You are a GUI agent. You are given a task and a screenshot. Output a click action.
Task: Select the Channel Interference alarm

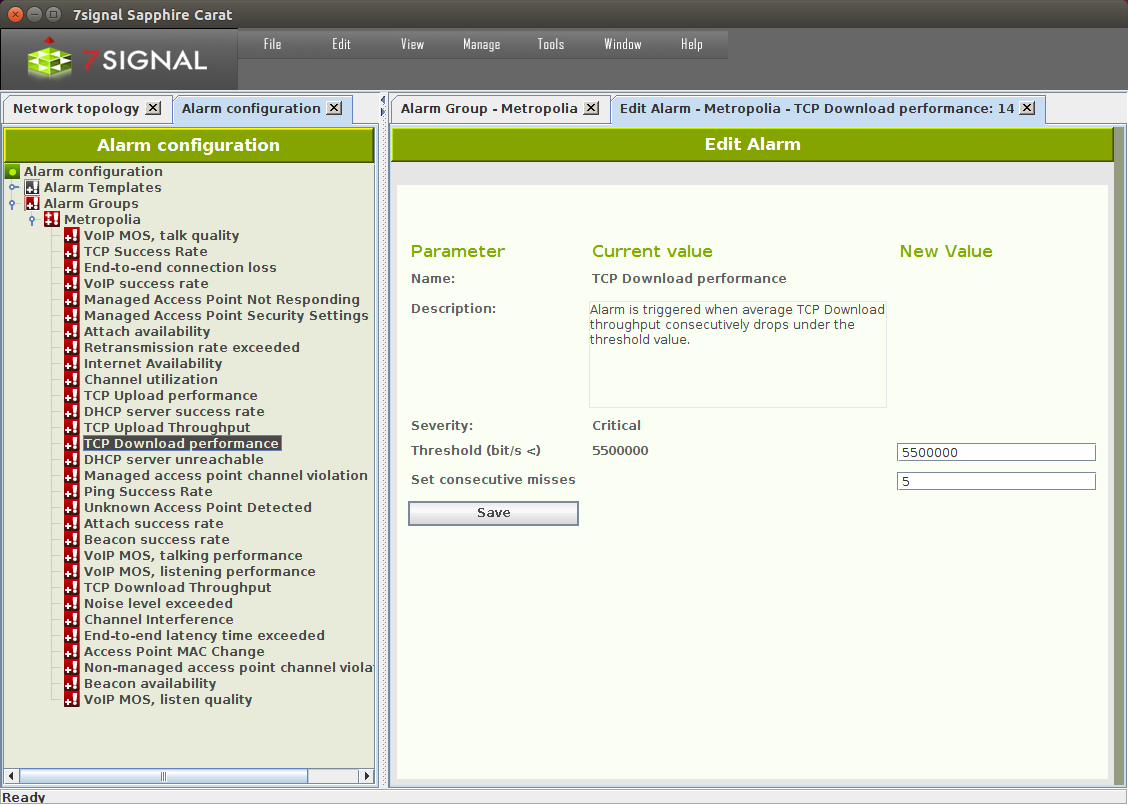(159, 619)
